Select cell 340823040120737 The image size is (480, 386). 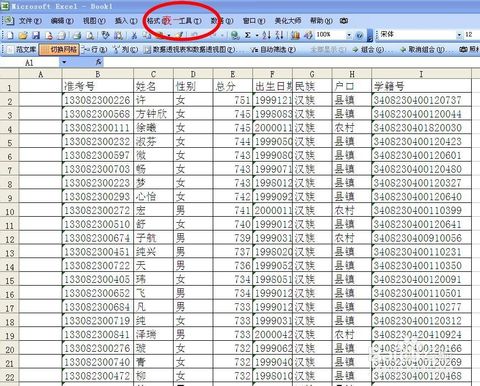[x=421, y=100]
